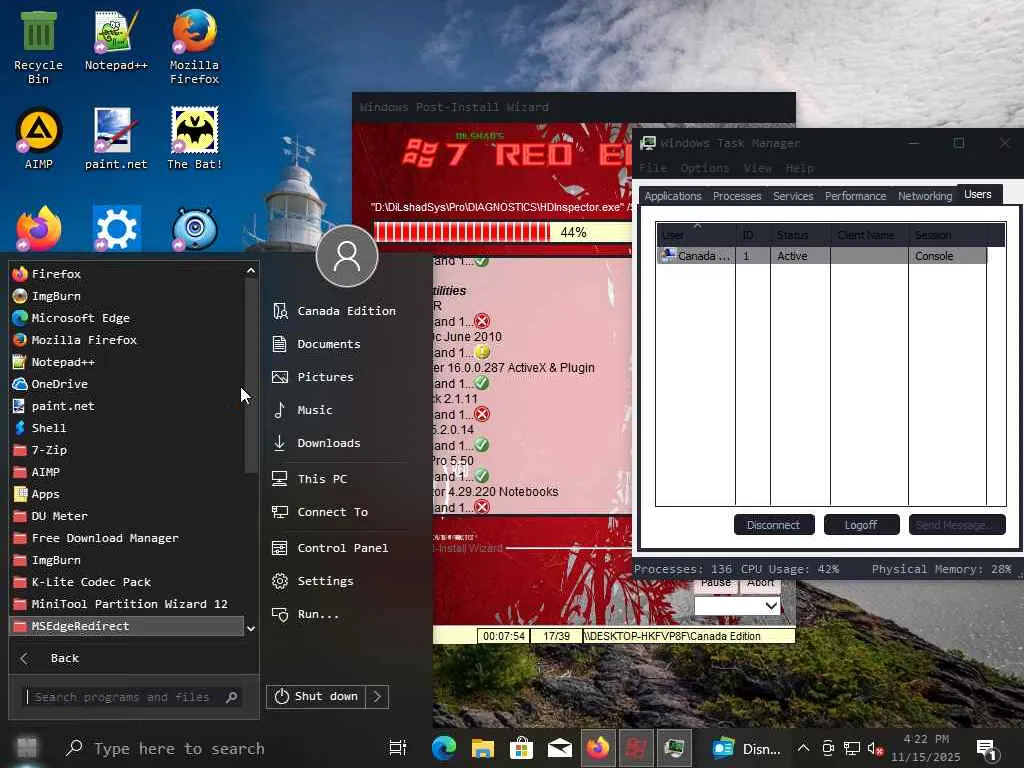Click Search programs and files box

(x=133, y=697)
